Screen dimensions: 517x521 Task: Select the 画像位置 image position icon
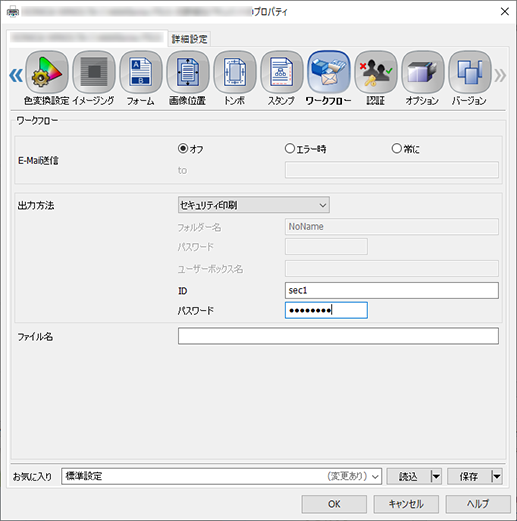click(x=188, y=72)
